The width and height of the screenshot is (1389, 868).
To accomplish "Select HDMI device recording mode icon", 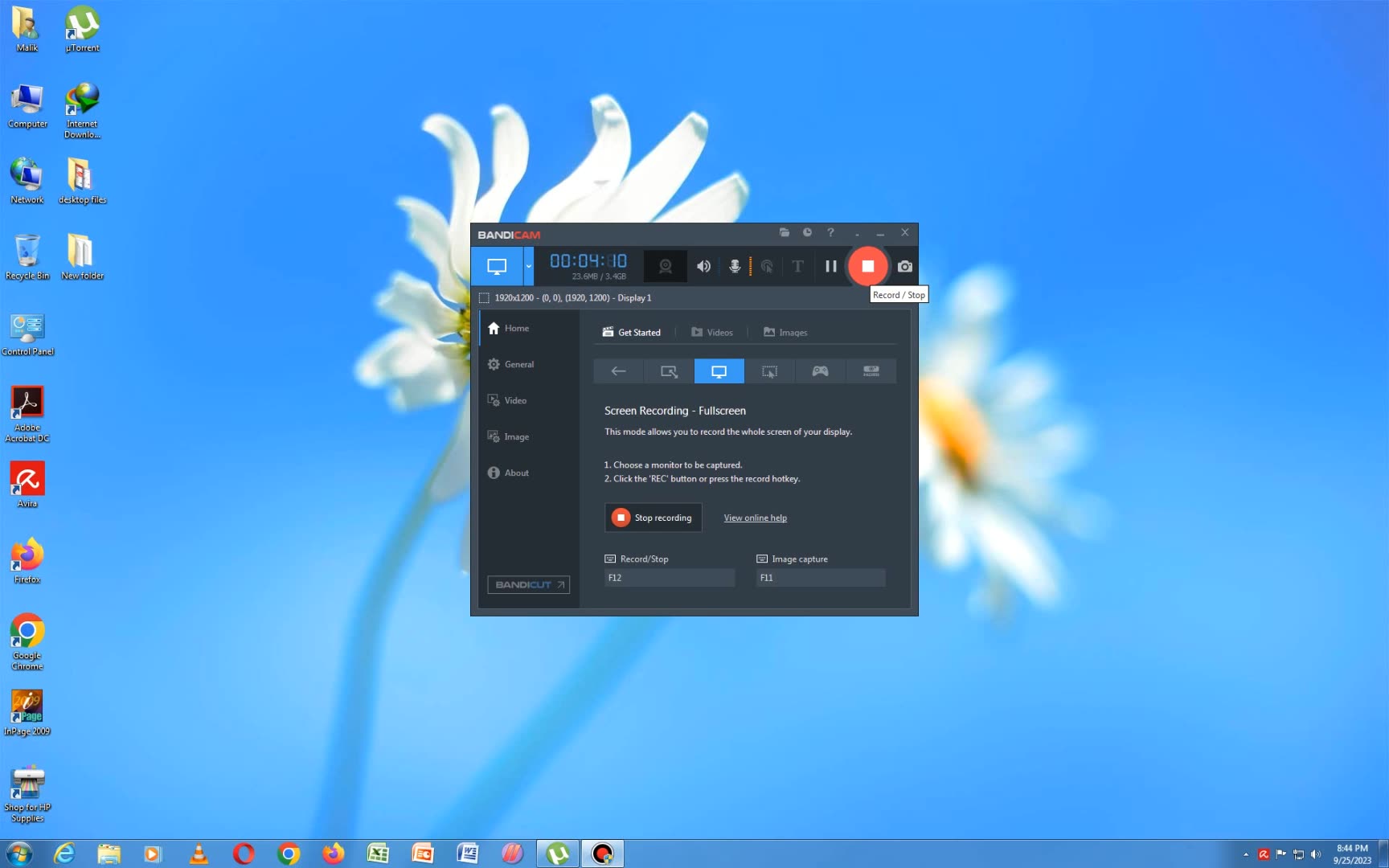I will click(x=871, y=371).
